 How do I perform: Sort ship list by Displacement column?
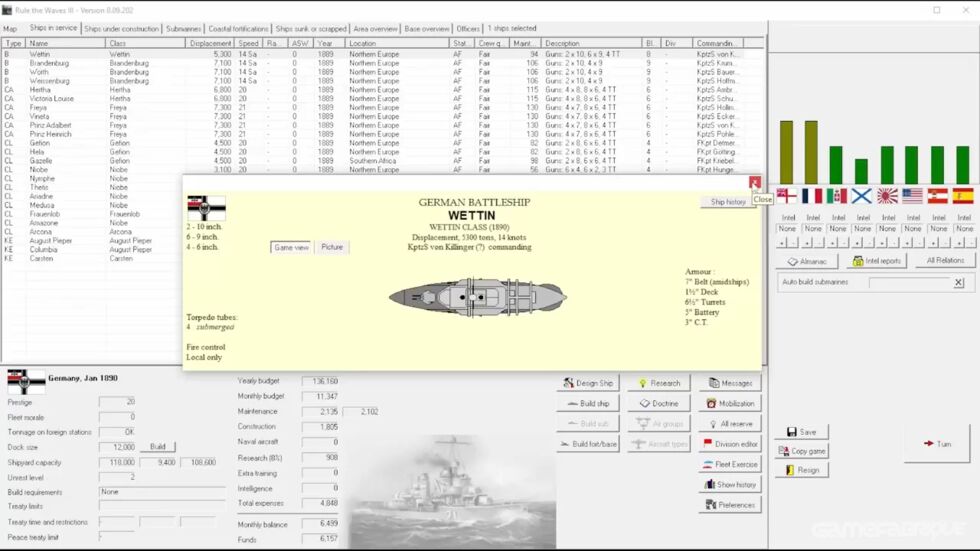(209, 44)
